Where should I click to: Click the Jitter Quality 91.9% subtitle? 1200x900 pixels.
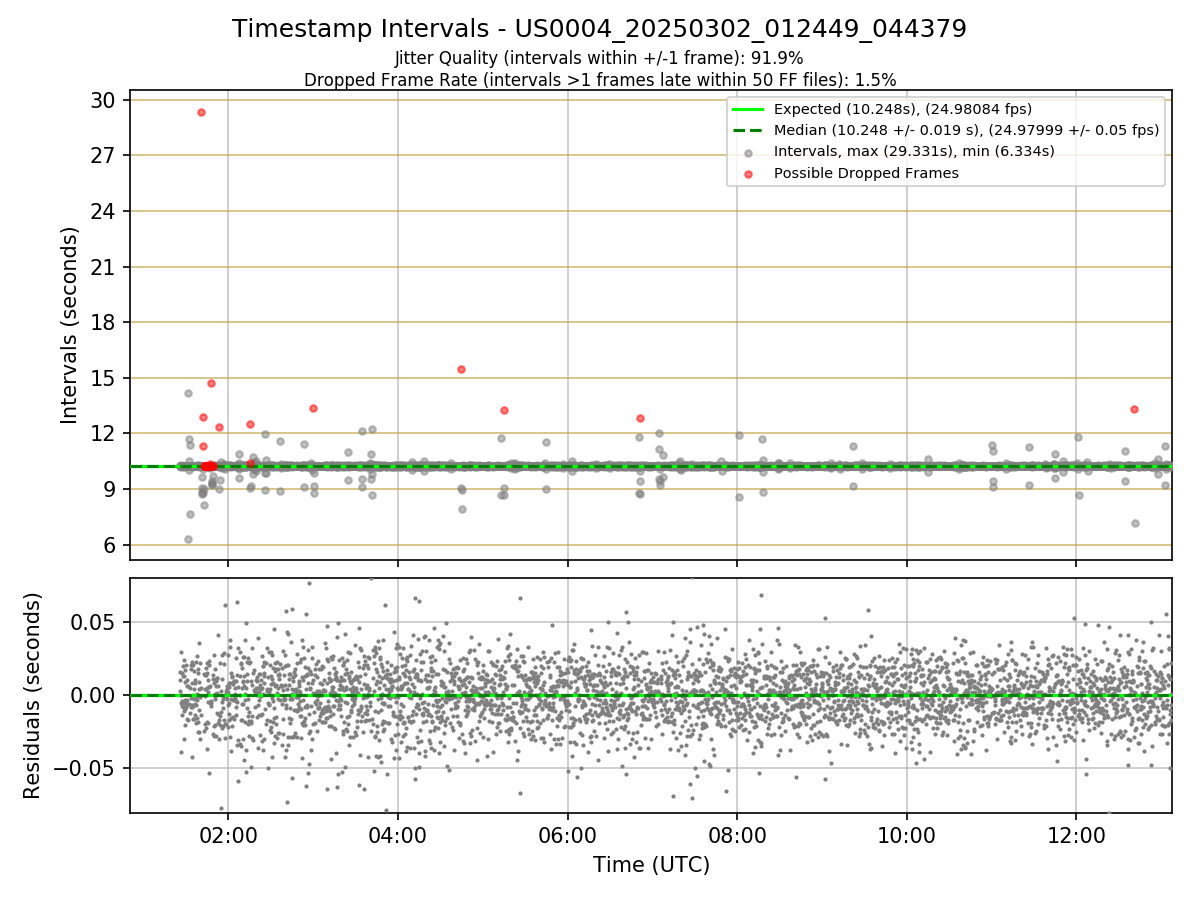[599, 58]
